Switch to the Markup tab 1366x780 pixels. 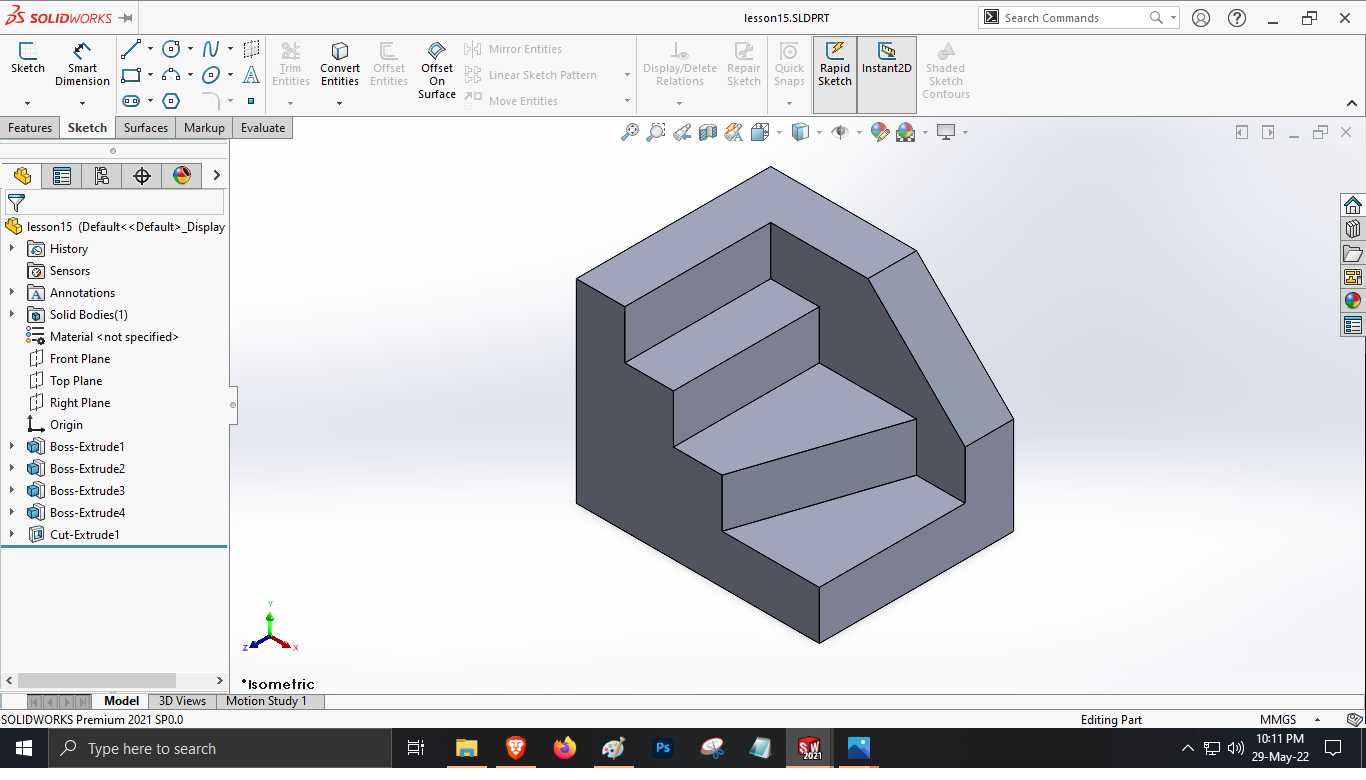pyautogui.click(x=204, y=128)
